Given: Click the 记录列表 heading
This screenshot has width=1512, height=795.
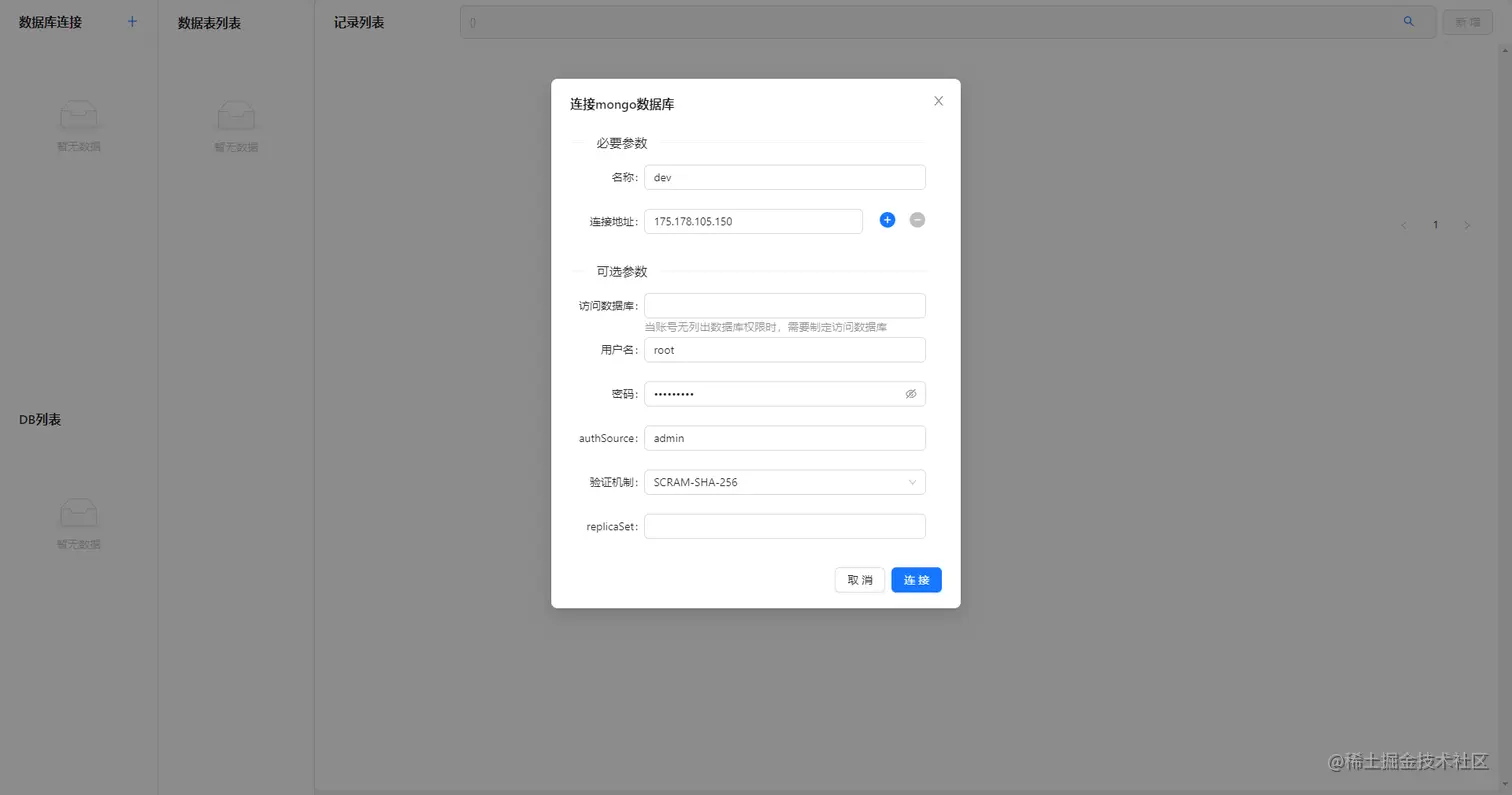Looking at the screenshot, I should 359,22.
